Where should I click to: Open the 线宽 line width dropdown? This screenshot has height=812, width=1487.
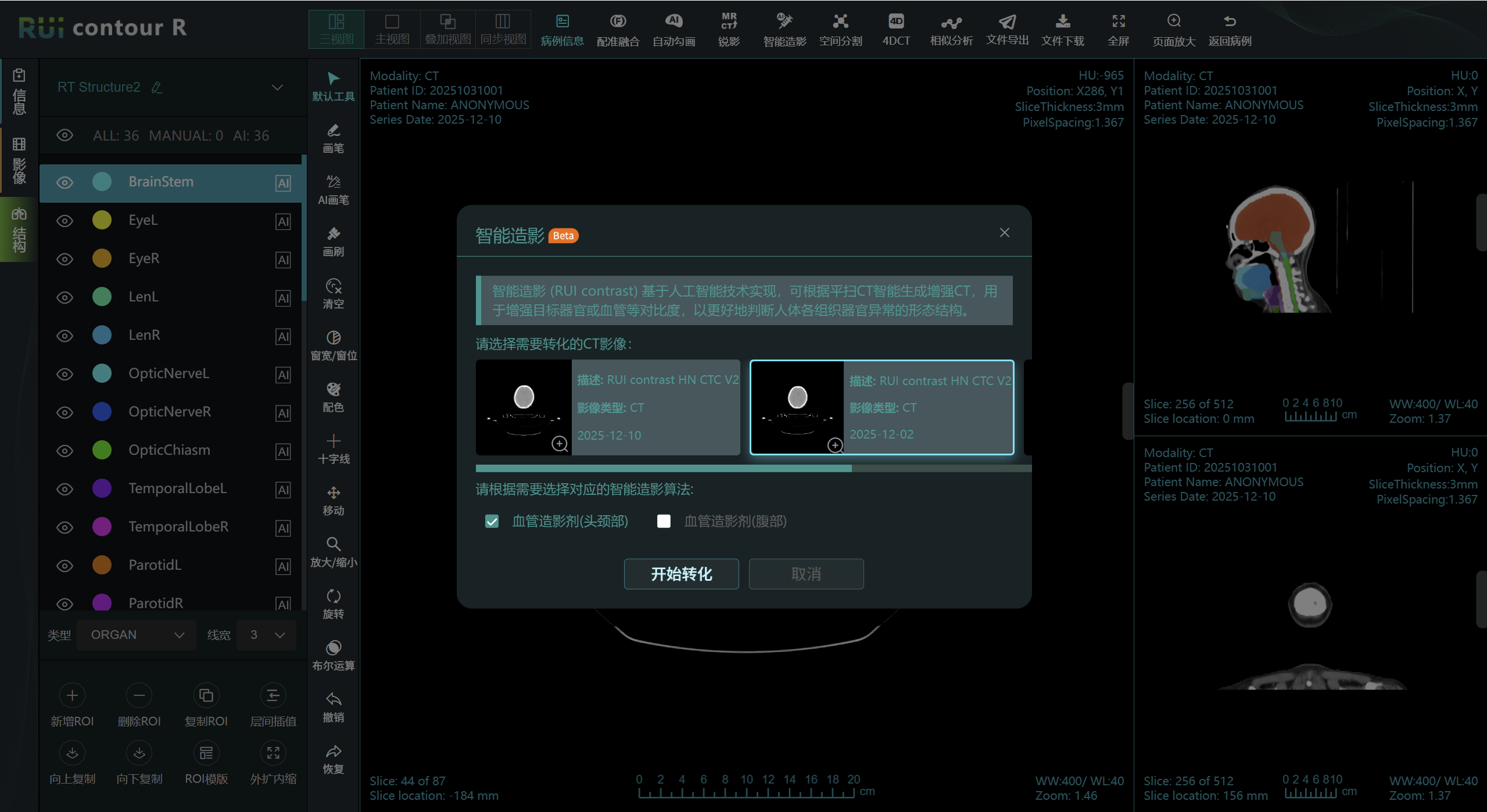point(267,635)
